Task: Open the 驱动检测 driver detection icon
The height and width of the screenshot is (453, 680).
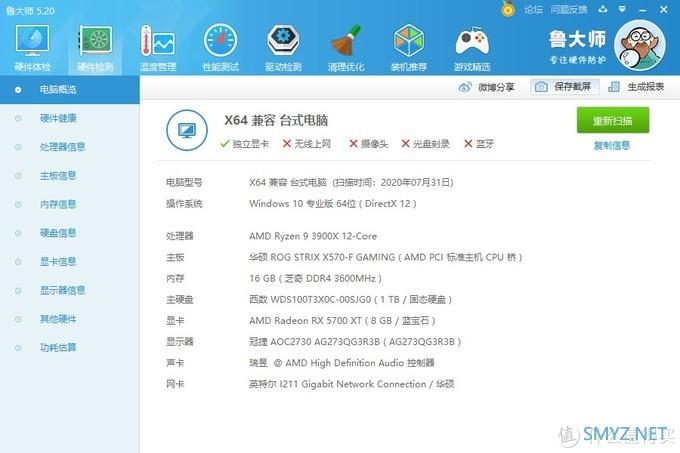Action: coord(283,48)
